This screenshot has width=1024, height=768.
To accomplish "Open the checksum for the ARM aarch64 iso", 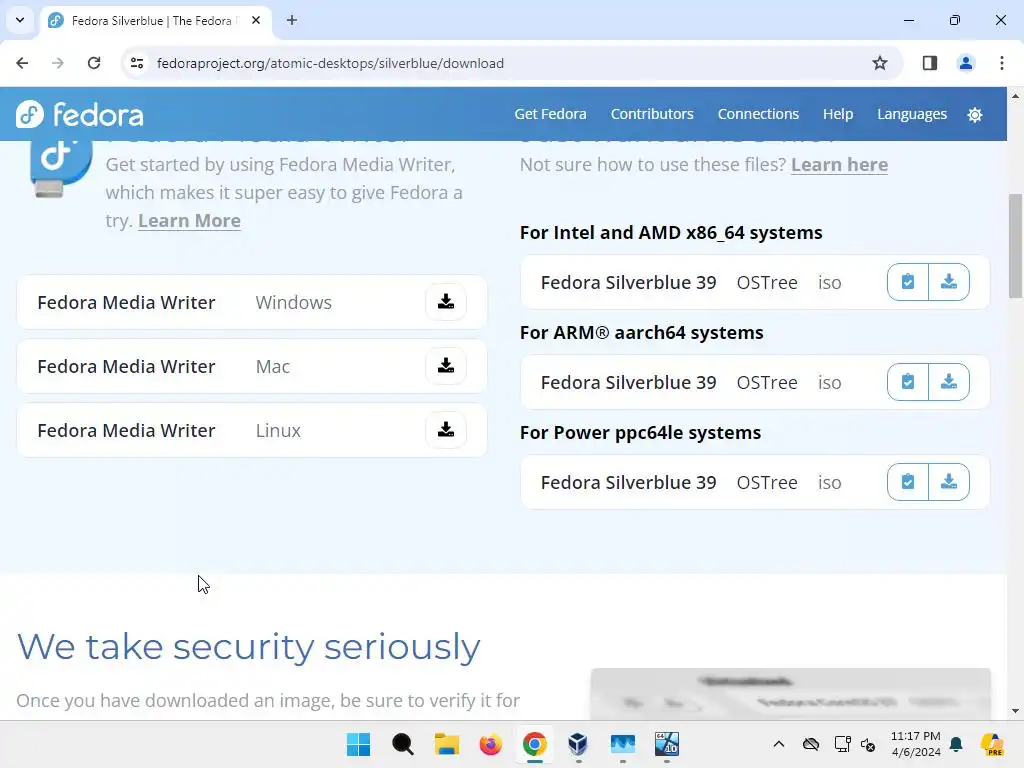I will click(908, 382).
